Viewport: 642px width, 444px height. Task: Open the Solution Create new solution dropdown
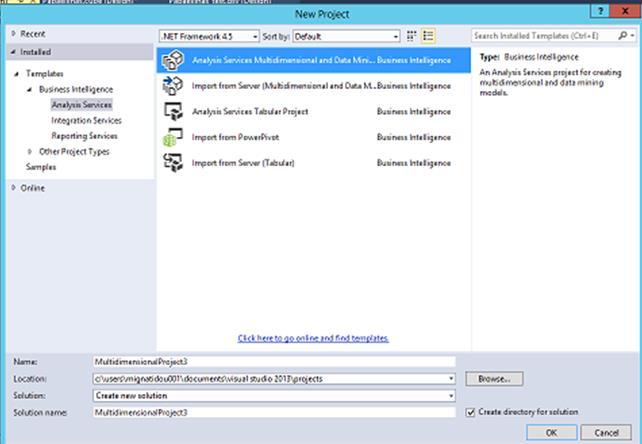click(451, 396)
